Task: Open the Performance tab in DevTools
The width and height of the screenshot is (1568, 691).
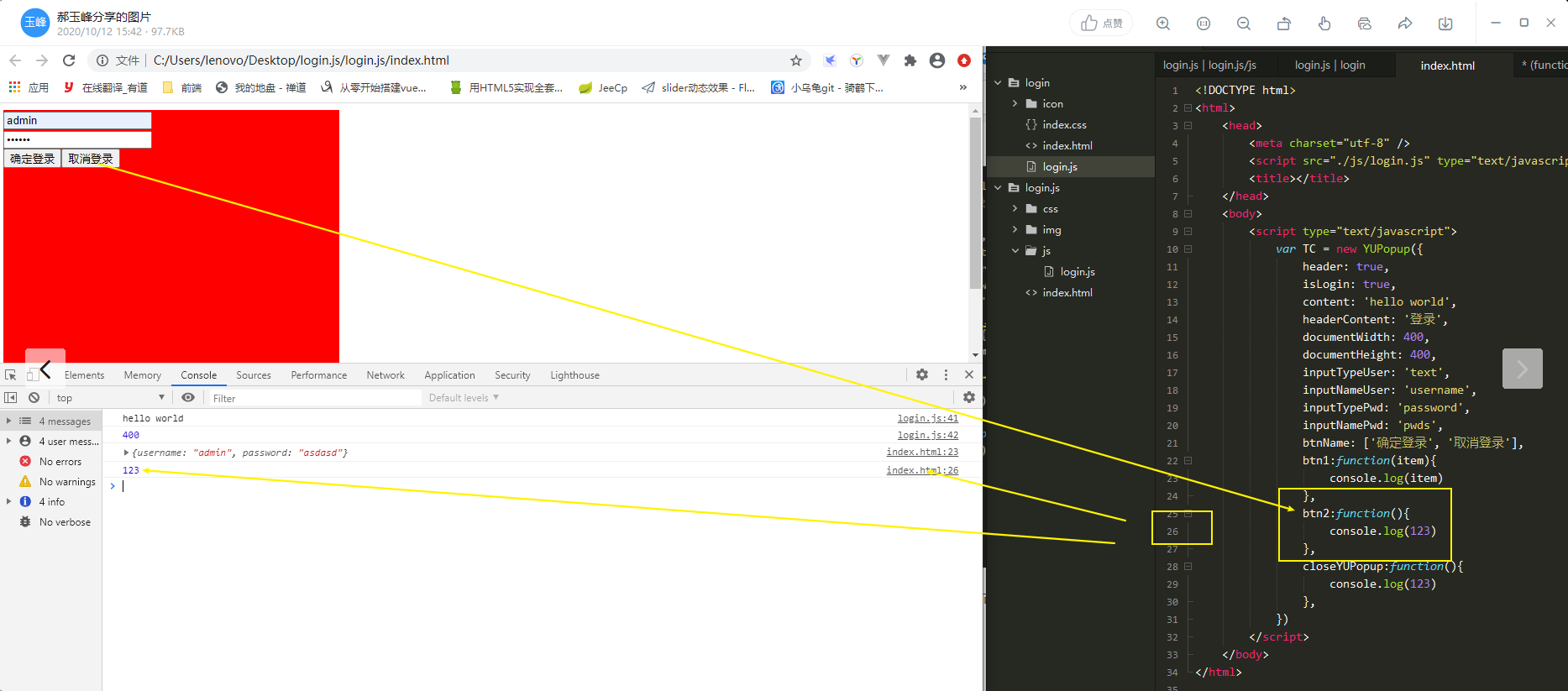Action: pos(319,375)
